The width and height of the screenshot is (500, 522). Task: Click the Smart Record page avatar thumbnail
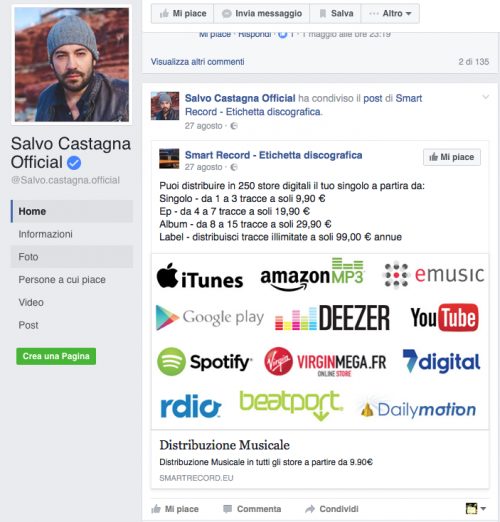coord(169,159)
